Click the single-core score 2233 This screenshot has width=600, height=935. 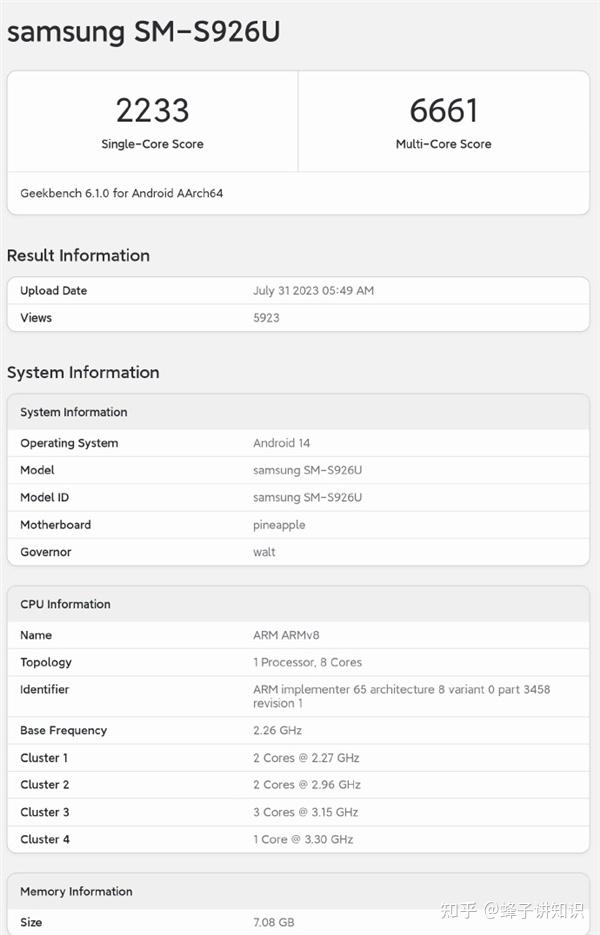pos(152,110)
